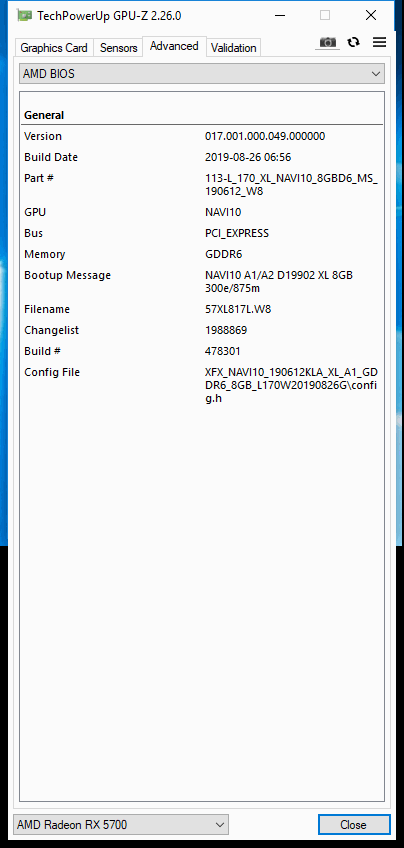Viewport: 404px width, 848px height.
Task: Click the Bus row label
Action: click(34, 233)
